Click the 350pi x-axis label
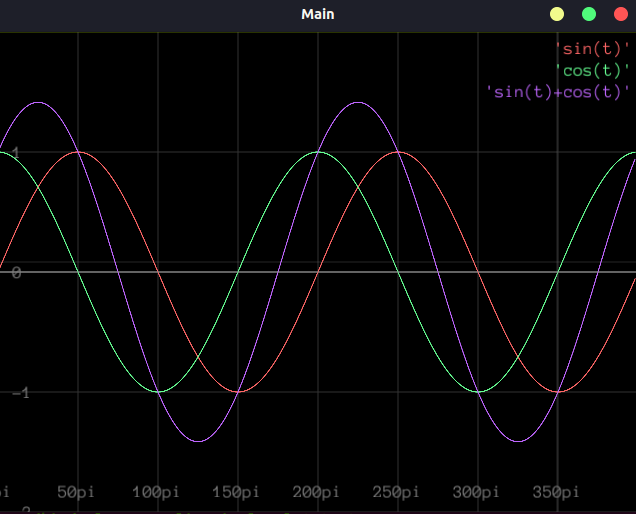636x514 pixels. [x=555, y=492]
